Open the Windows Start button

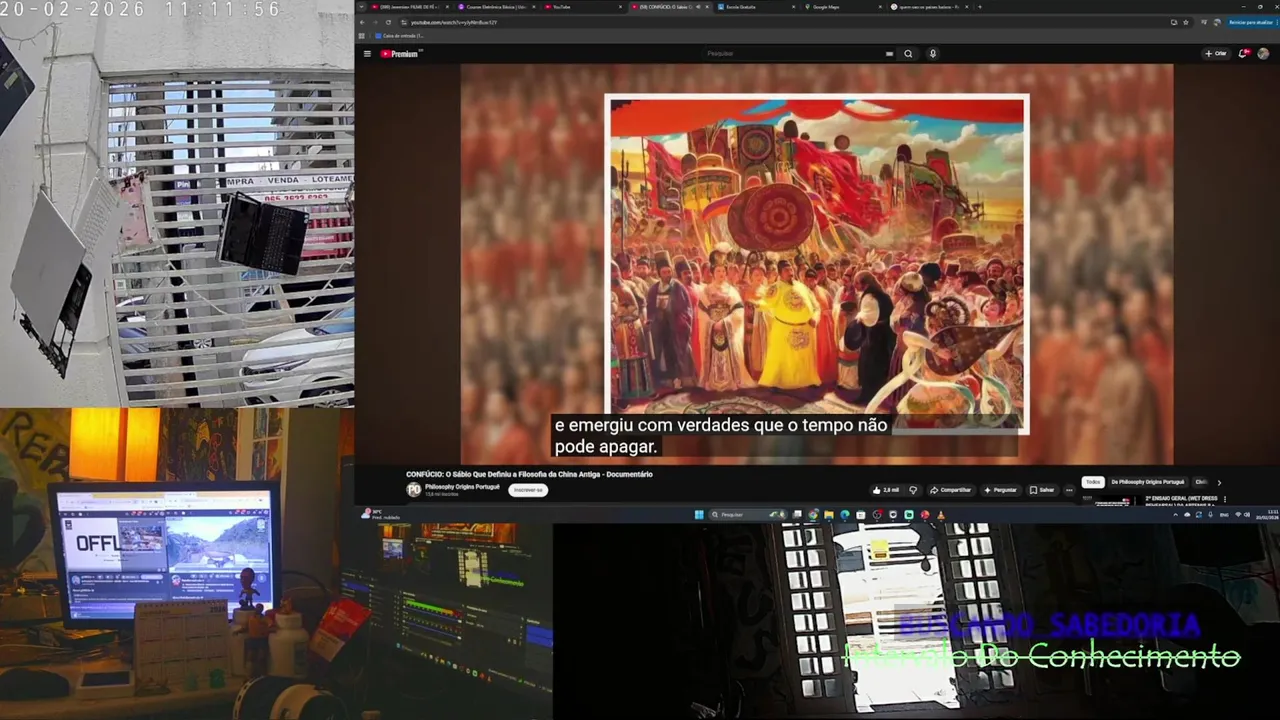(x=698, y=514)
